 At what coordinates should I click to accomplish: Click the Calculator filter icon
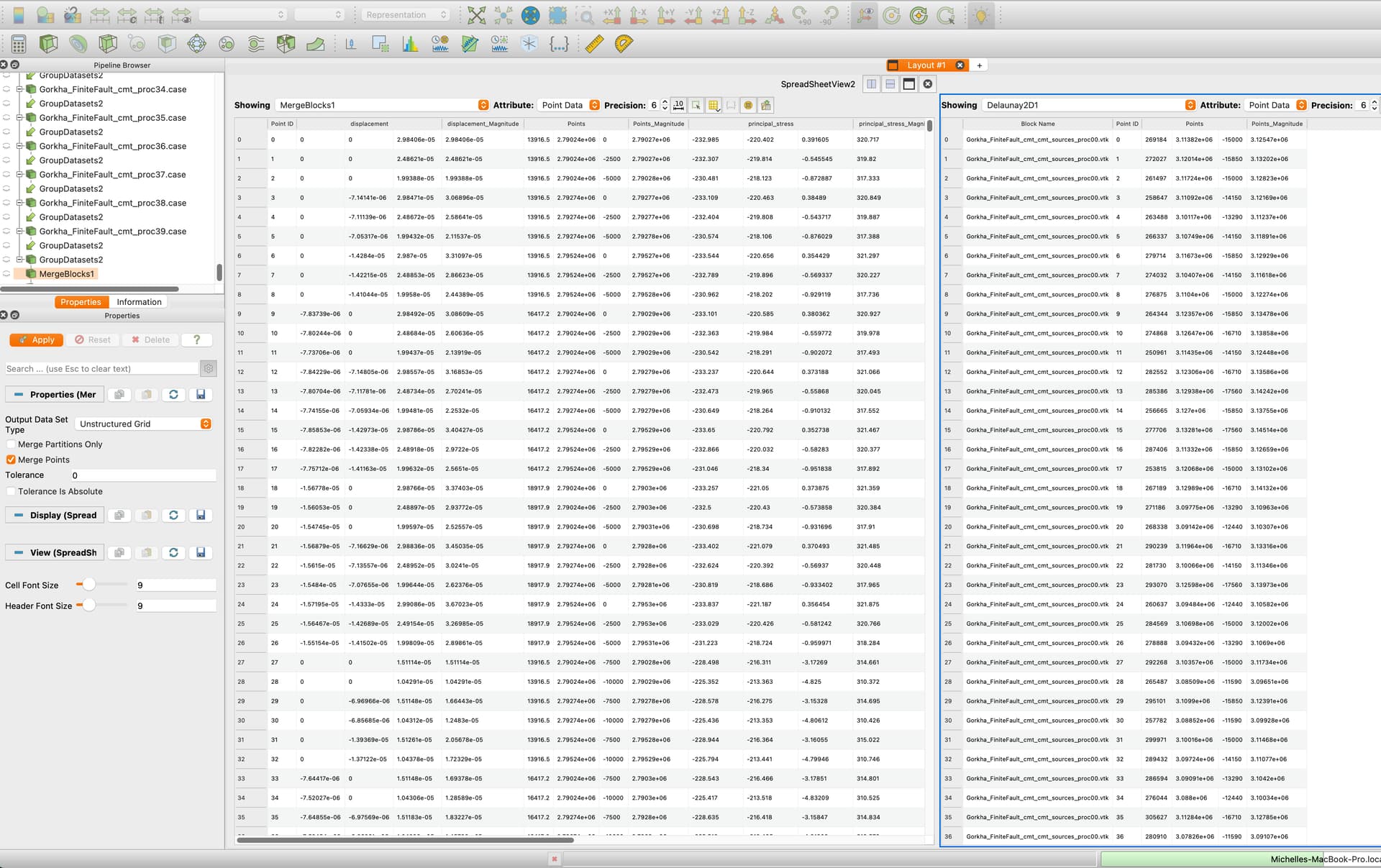tap(19, 44)
